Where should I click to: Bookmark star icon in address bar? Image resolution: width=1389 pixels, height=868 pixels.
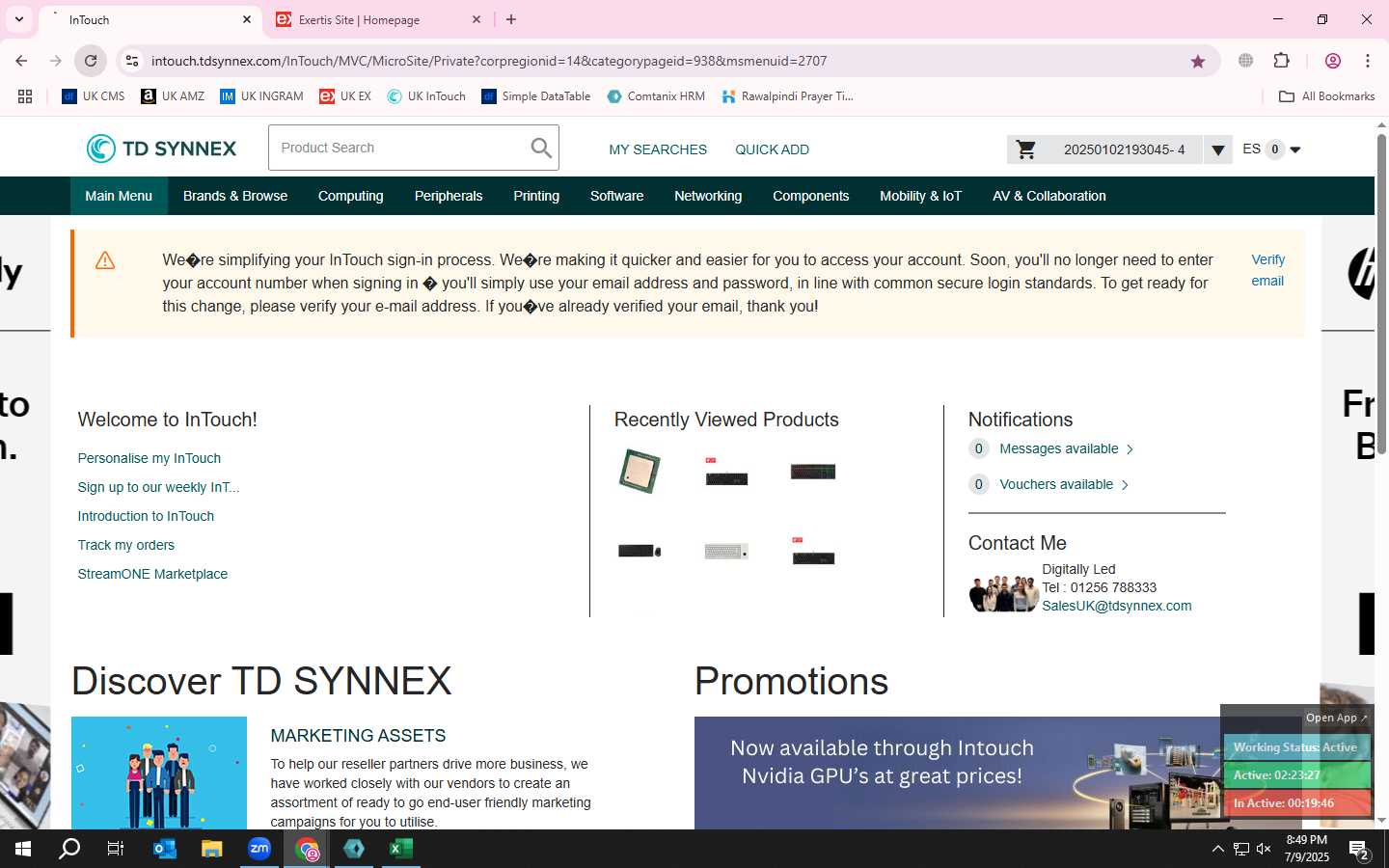pos(1198,61)
